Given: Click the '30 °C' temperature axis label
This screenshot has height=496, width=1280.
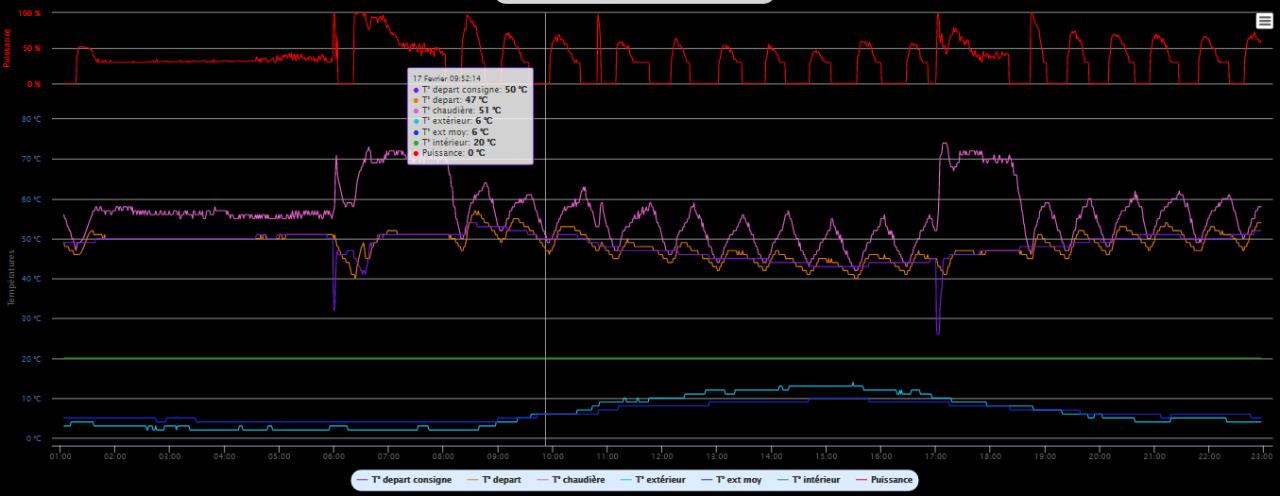Looking at the screenshot, I should tap(32, 319).
